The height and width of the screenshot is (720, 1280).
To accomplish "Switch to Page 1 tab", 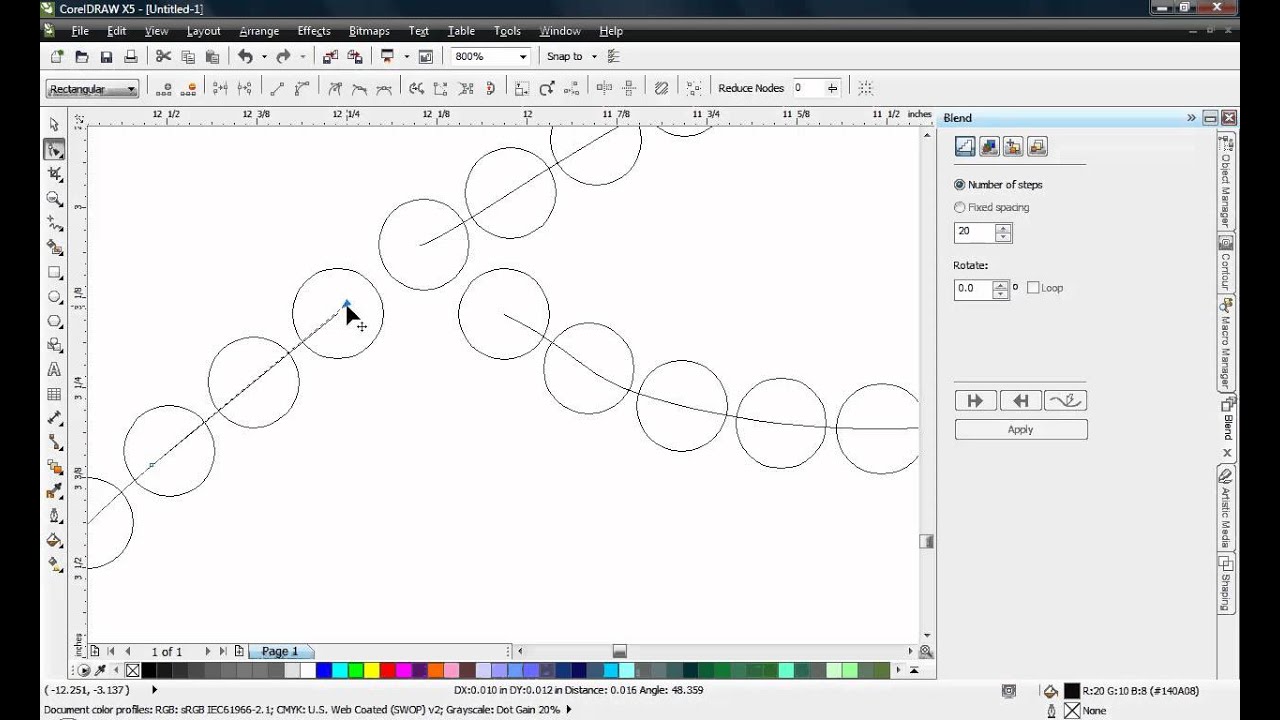I will (x=280, y=652).
